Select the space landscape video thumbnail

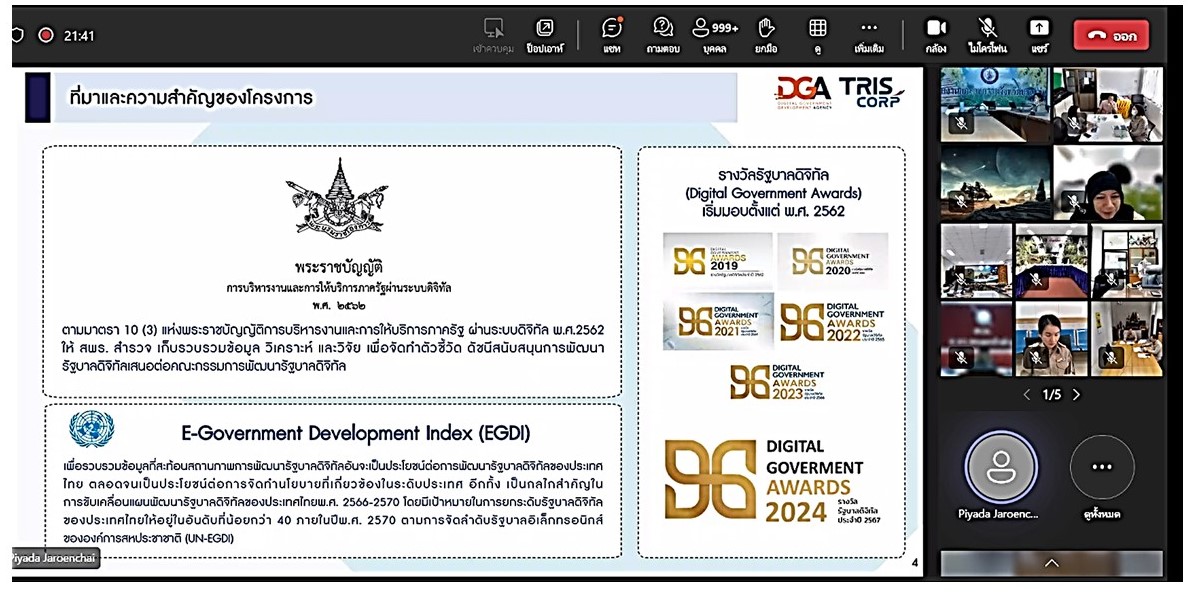996,183
